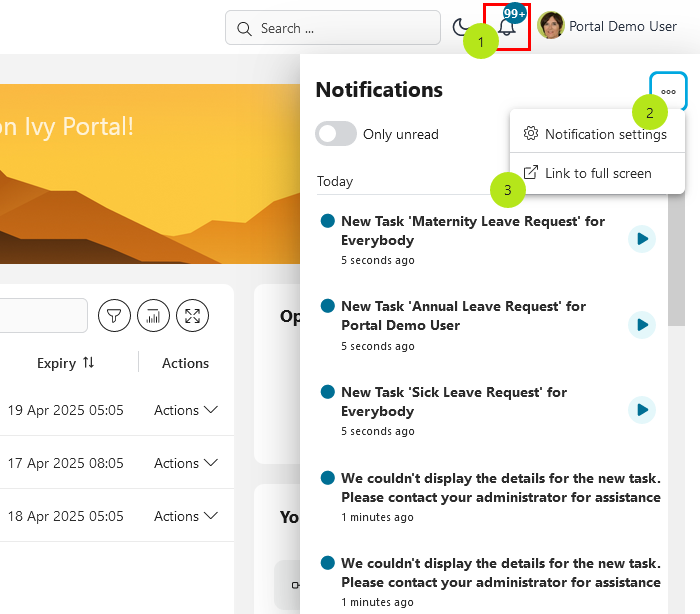Click the notifications panel scrollbar
The width and height of the screenshot is (700, 614).
point(676,259)
